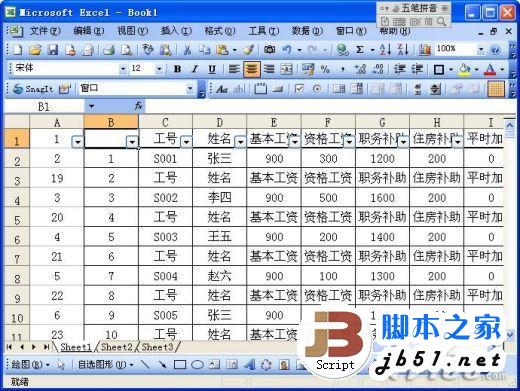
Task: Run the spelling check icon
Action: coord(148,50)
